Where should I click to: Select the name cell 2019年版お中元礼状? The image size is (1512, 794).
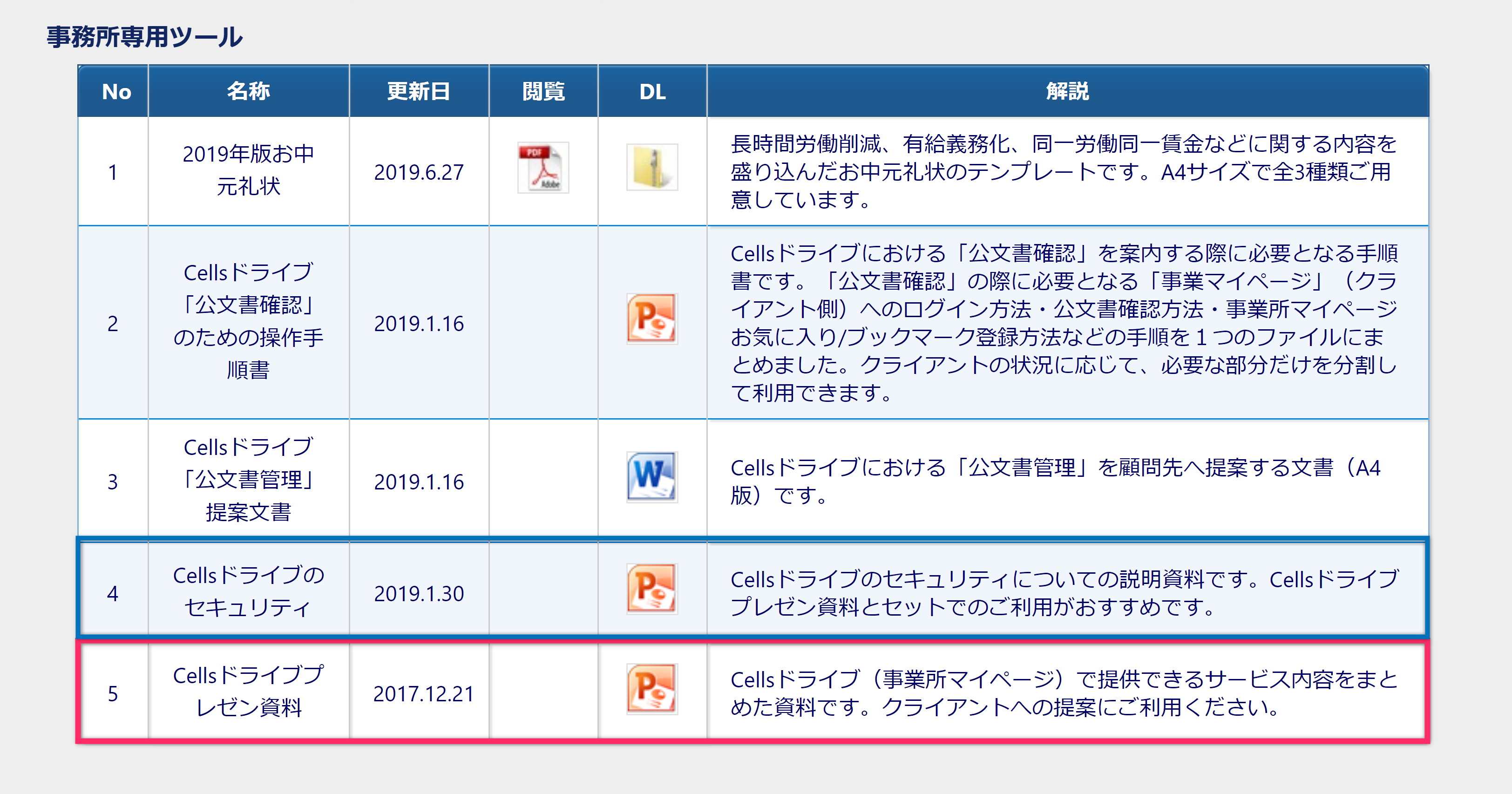[x=248, y=170]
